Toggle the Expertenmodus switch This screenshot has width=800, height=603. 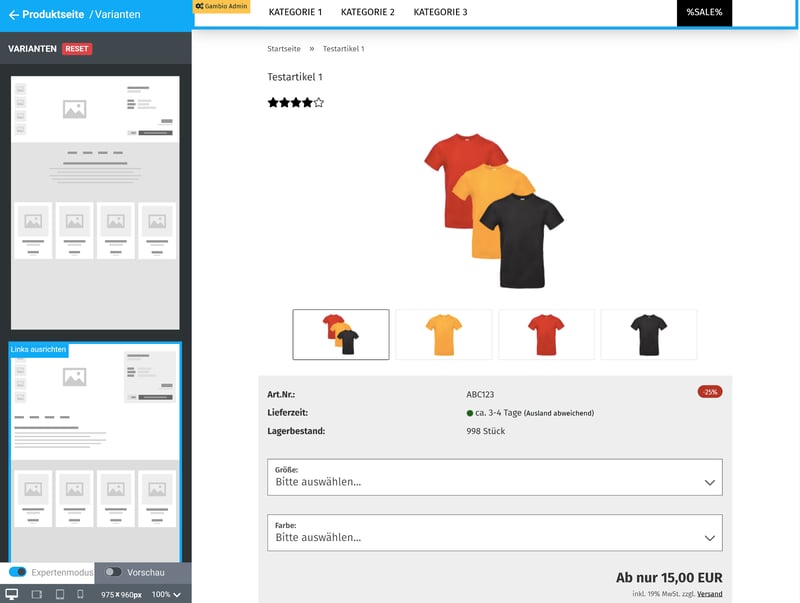click(x=18, y=572)
